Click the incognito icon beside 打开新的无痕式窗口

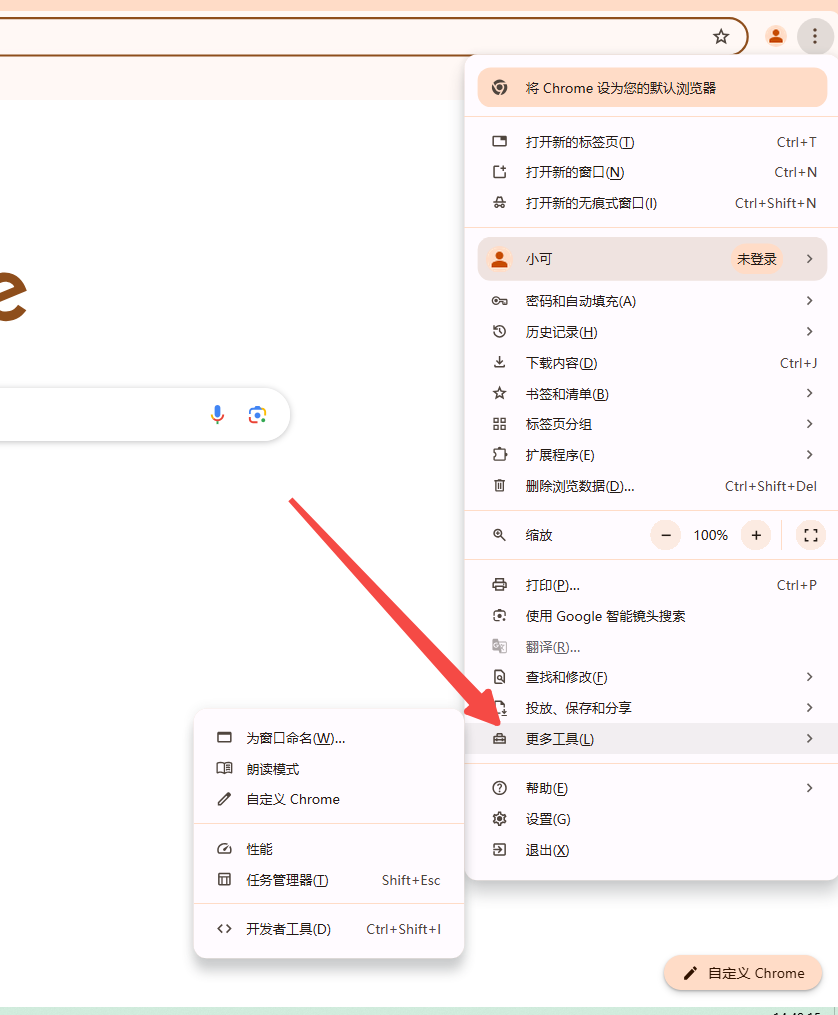pos(500,203)
